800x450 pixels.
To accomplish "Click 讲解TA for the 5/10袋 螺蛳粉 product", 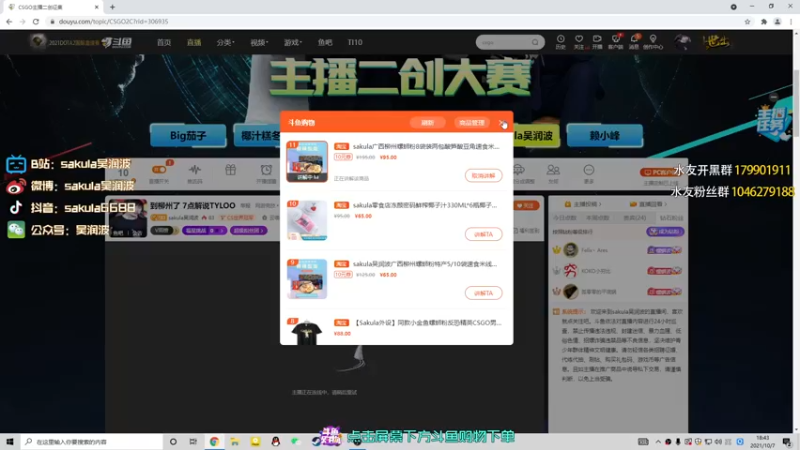I will pyautogui.click(x=483, y=293).
